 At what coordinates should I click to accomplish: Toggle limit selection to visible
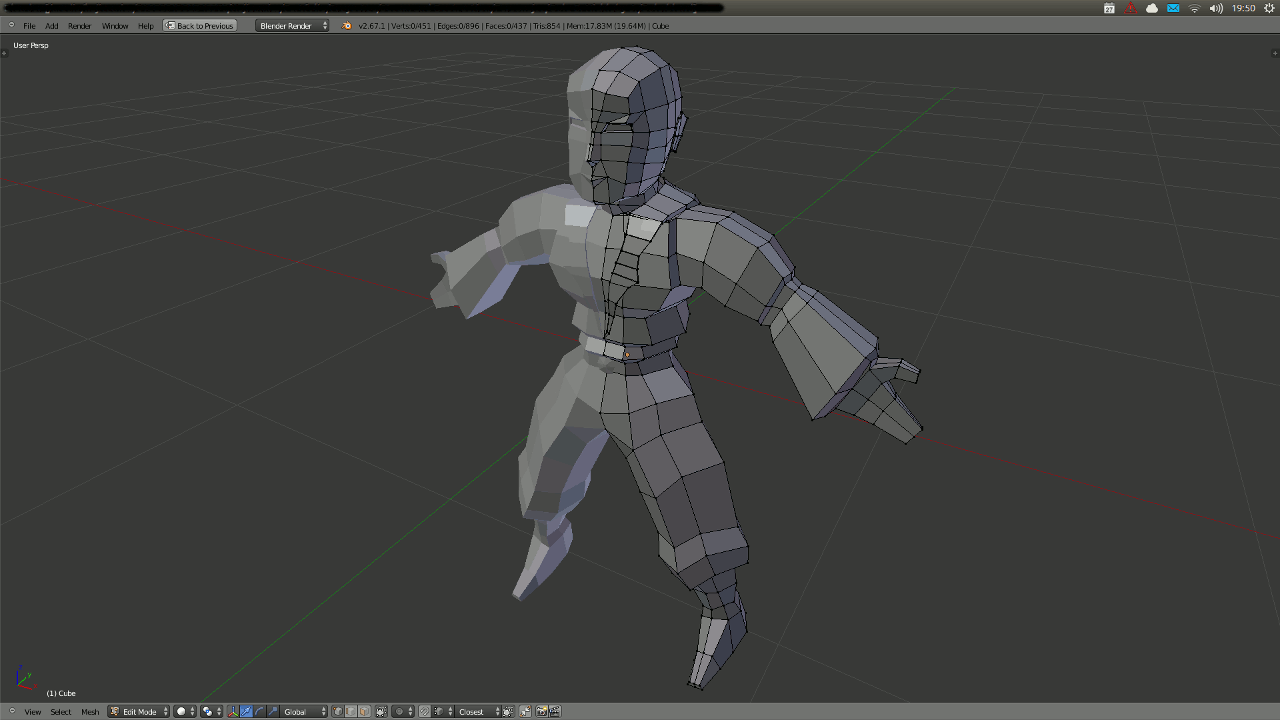coord(381,712)
